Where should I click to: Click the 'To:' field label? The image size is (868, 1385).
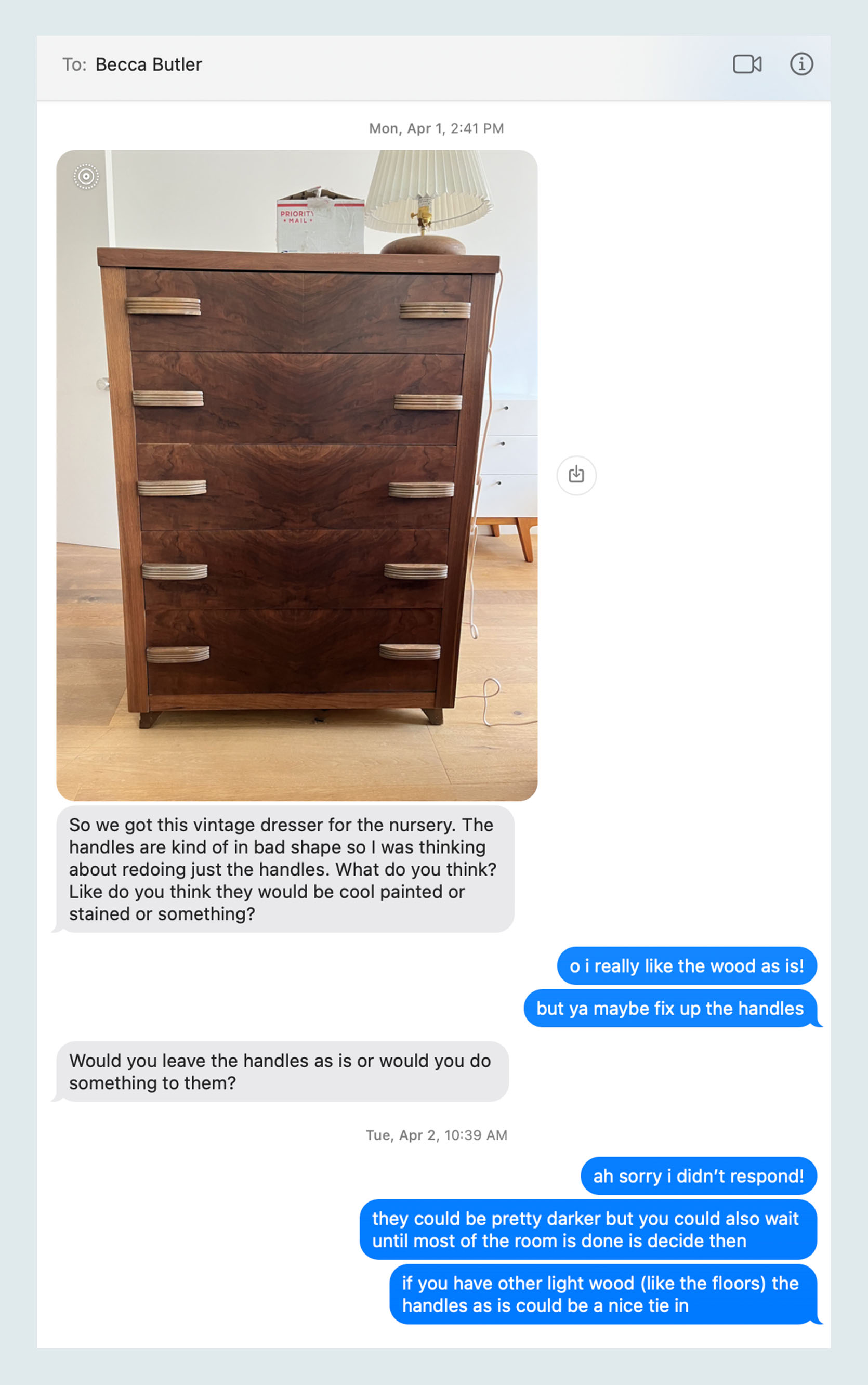click(74, 64)
